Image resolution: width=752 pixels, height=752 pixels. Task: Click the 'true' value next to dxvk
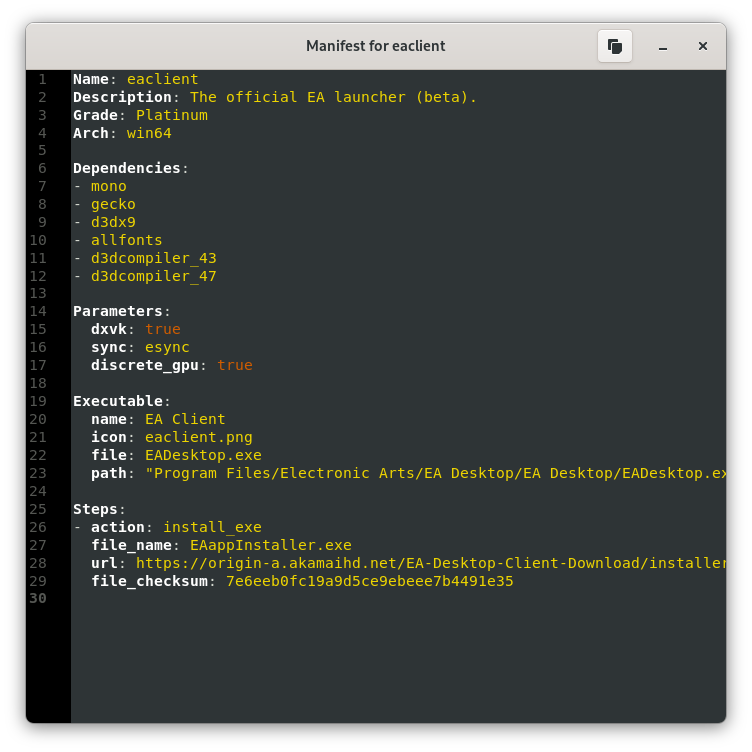click(162, 329)
